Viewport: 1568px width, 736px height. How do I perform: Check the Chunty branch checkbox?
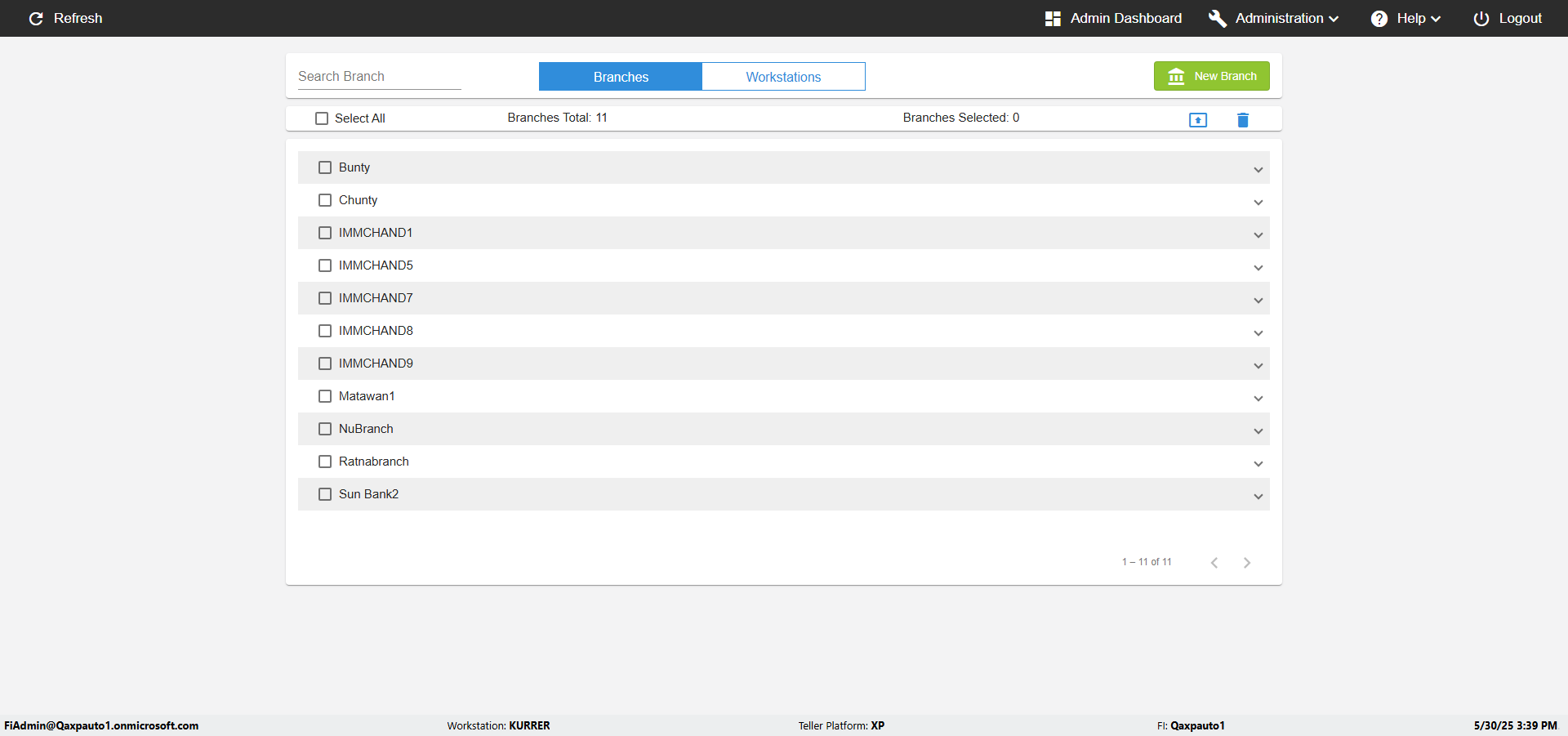pyautogui.click(x=325, y=200)
